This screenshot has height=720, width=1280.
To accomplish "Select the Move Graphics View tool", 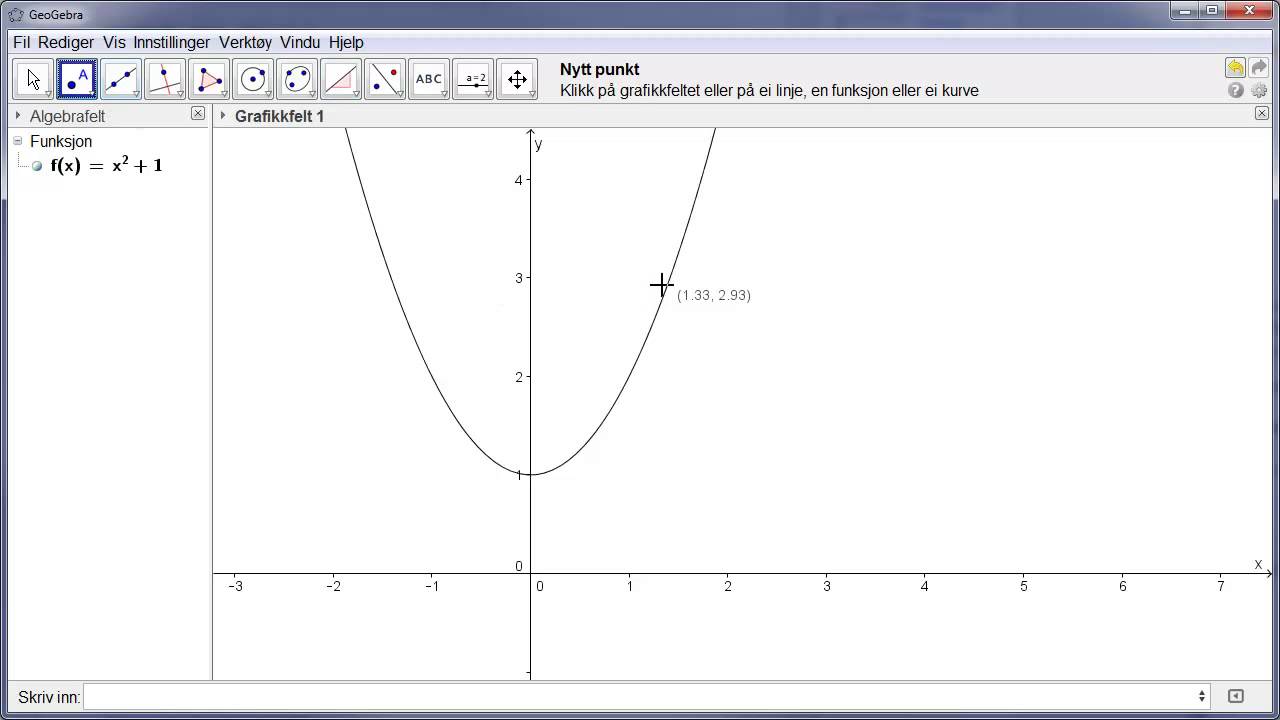I will click(517, 79).
